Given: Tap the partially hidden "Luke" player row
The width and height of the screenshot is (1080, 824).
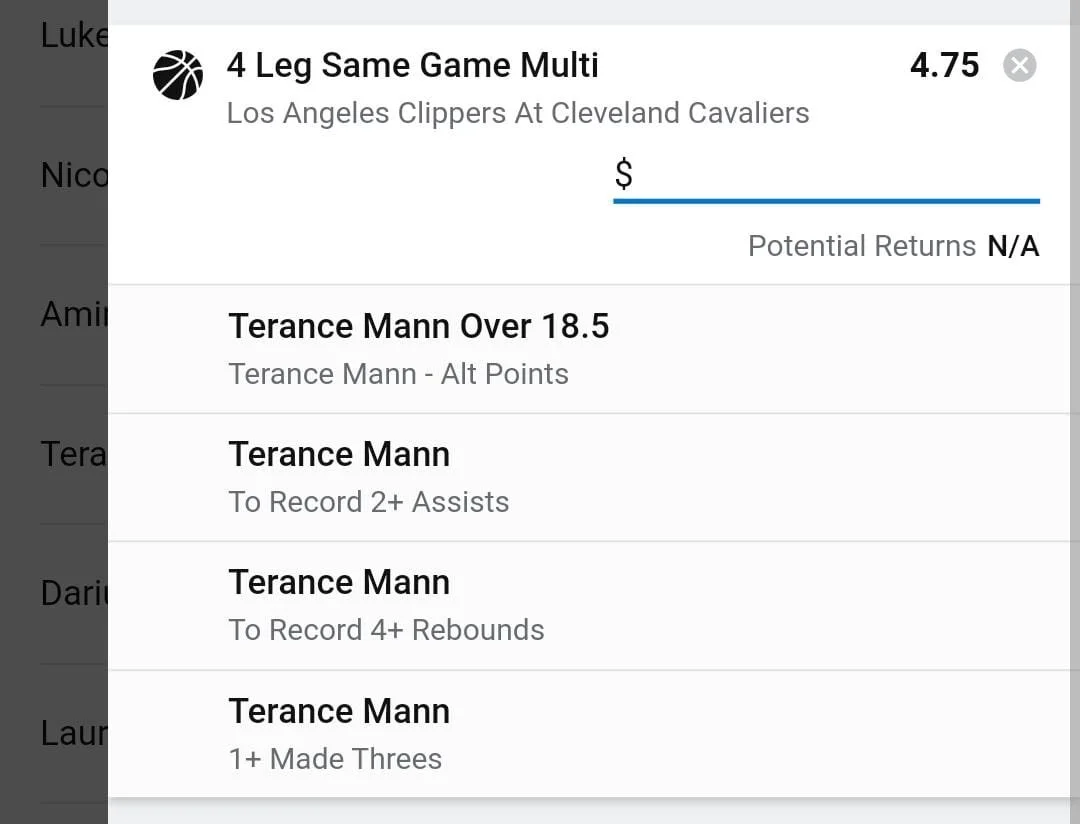Looking at the screenshot, I should pos(72,36).
